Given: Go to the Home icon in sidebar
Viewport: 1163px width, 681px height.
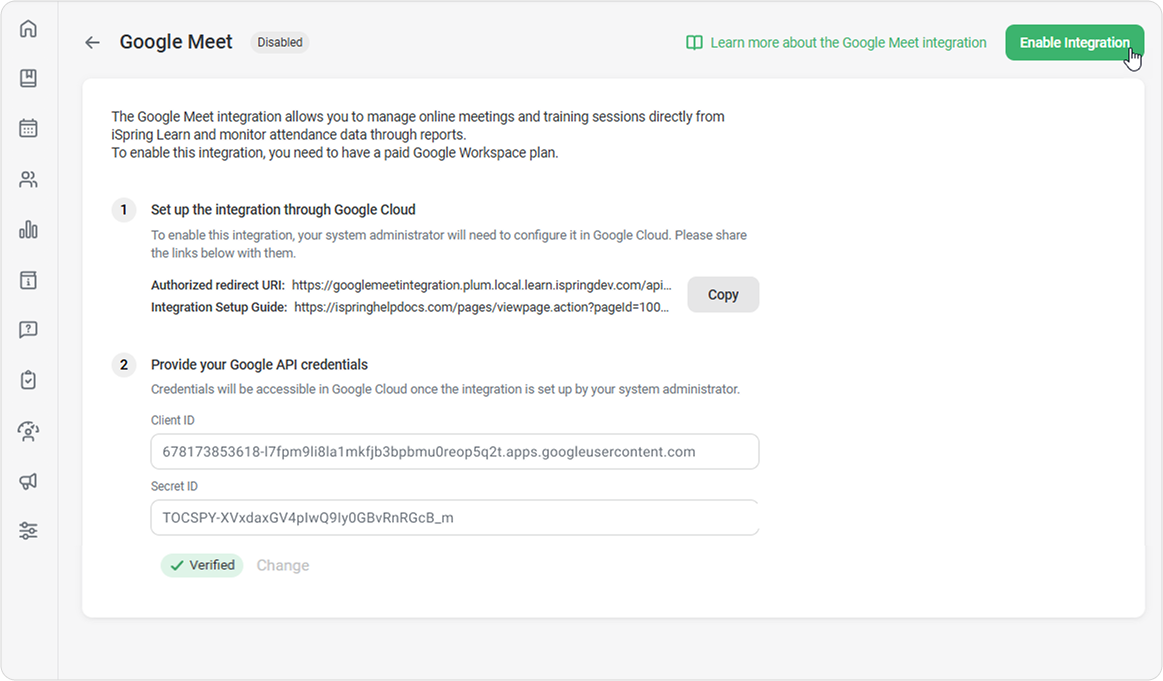Looking at the screenshot, I should pyautogui.click(x=28, y=28).
